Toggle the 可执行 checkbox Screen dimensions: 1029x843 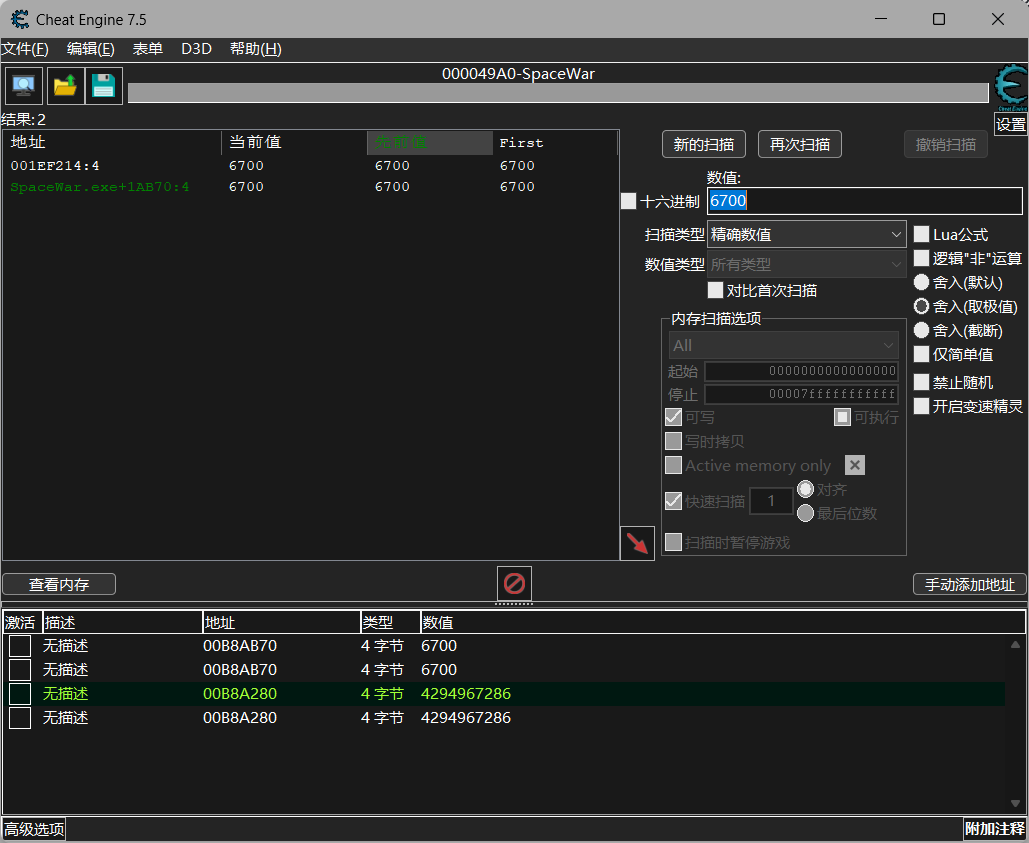click(843, 417)
